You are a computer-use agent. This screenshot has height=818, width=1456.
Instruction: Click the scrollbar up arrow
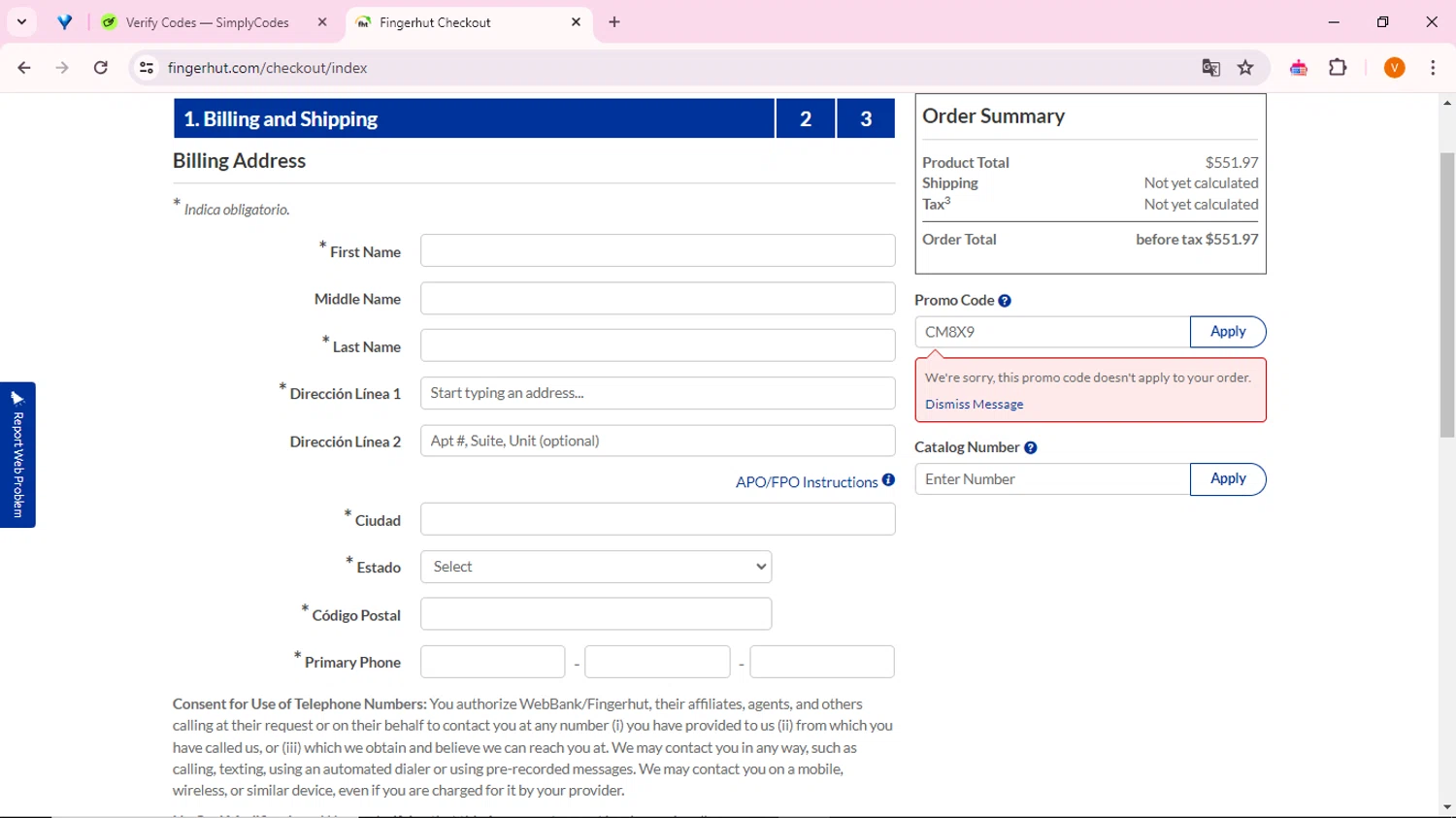click(1447, 102)
